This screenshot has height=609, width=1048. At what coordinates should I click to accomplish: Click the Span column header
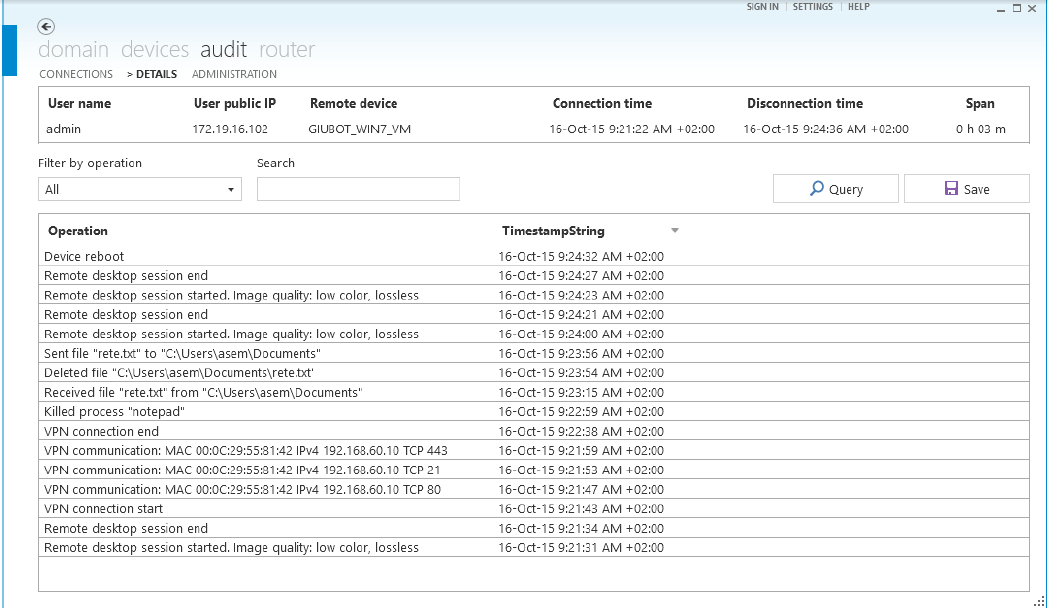pyautogui.click(x=980, y=104)
